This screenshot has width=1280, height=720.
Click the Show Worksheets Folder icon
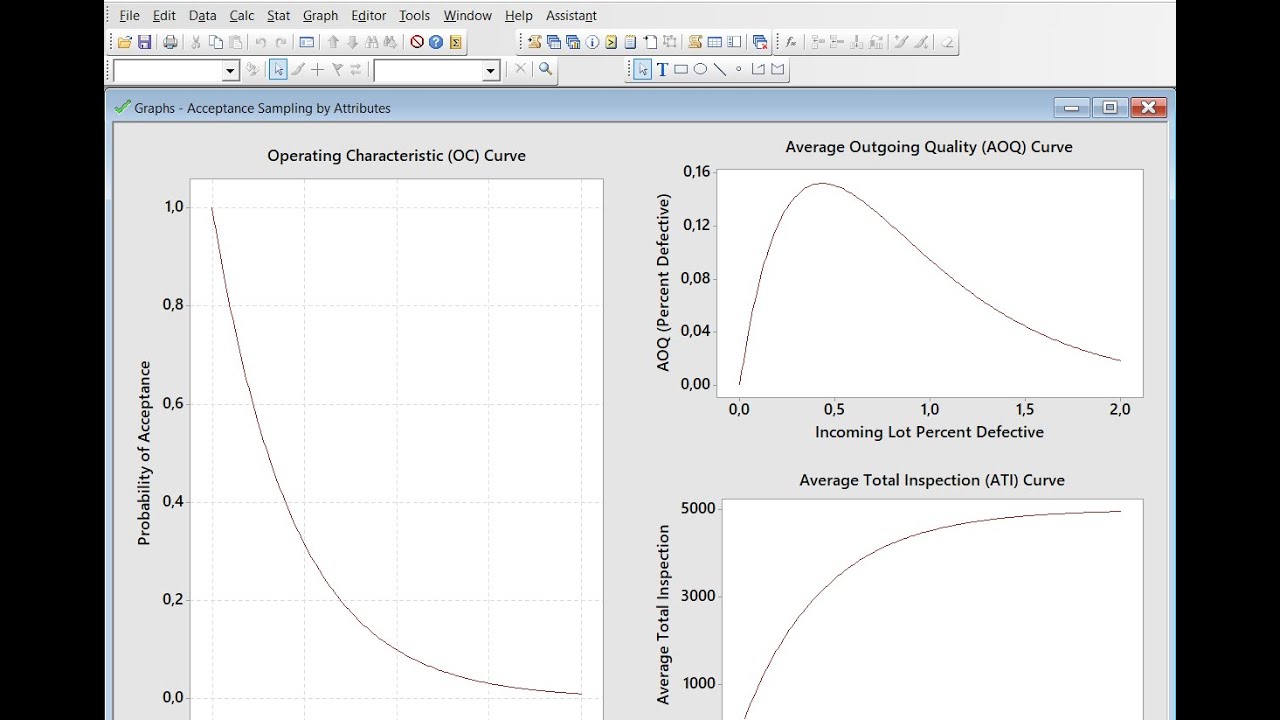coord(554,42)
